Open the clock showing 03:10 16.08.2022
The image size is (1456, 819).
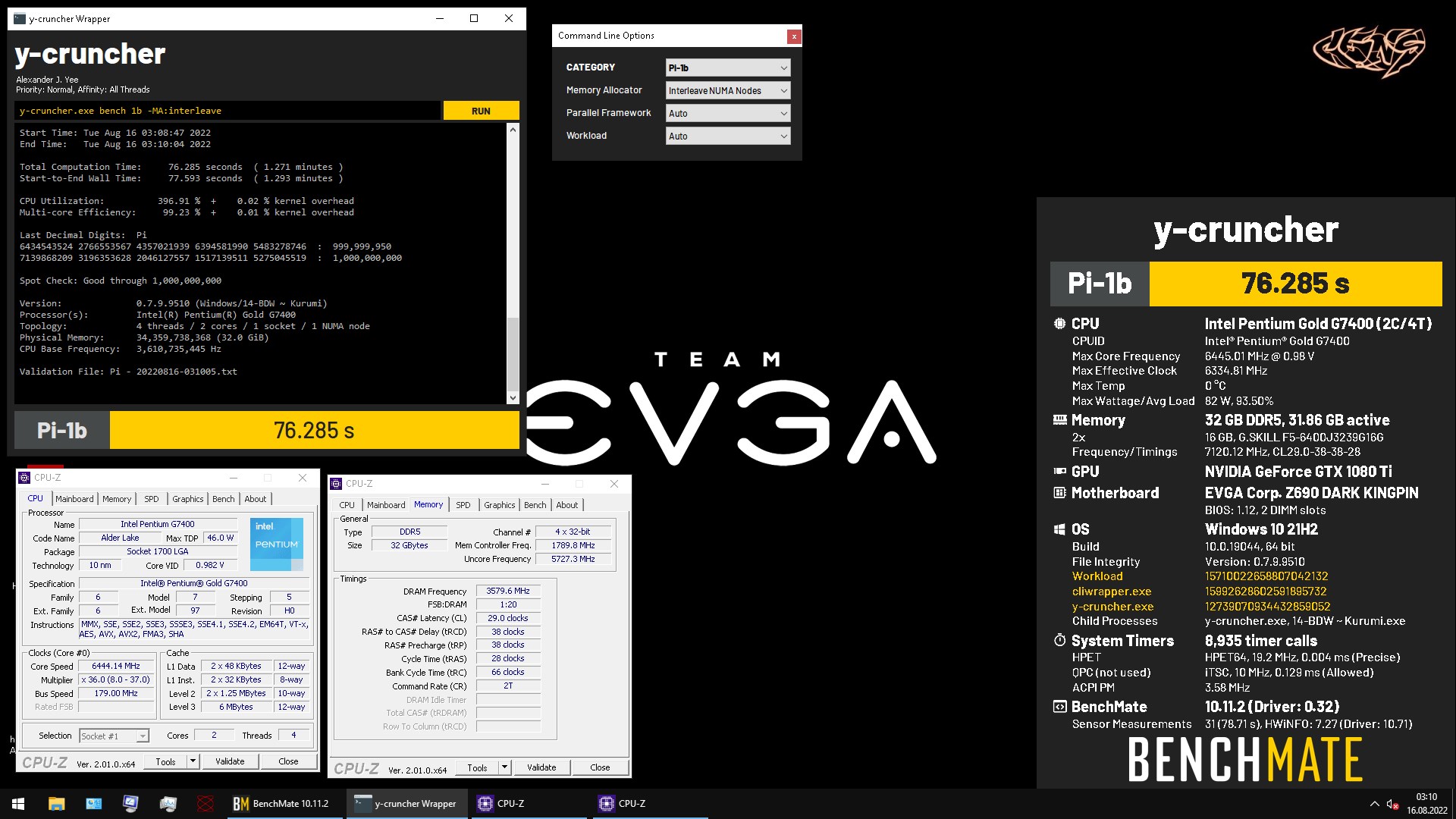click(1426, 804)
